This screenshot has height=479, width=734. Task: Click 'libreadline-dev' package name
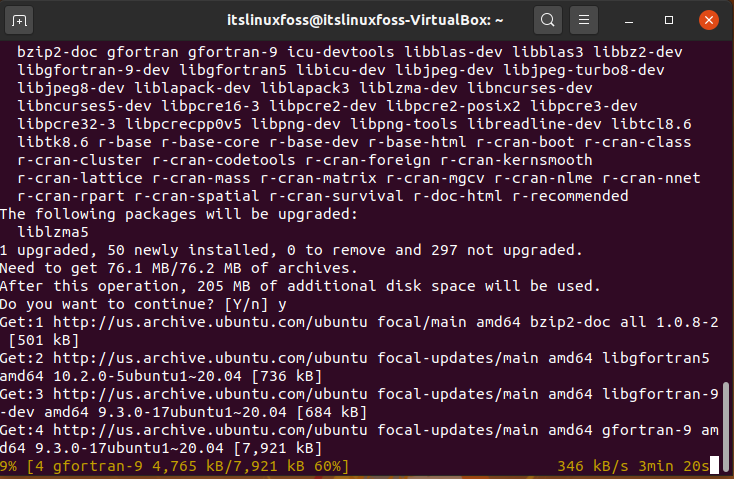pyautogui.click(x=535, y=124)
